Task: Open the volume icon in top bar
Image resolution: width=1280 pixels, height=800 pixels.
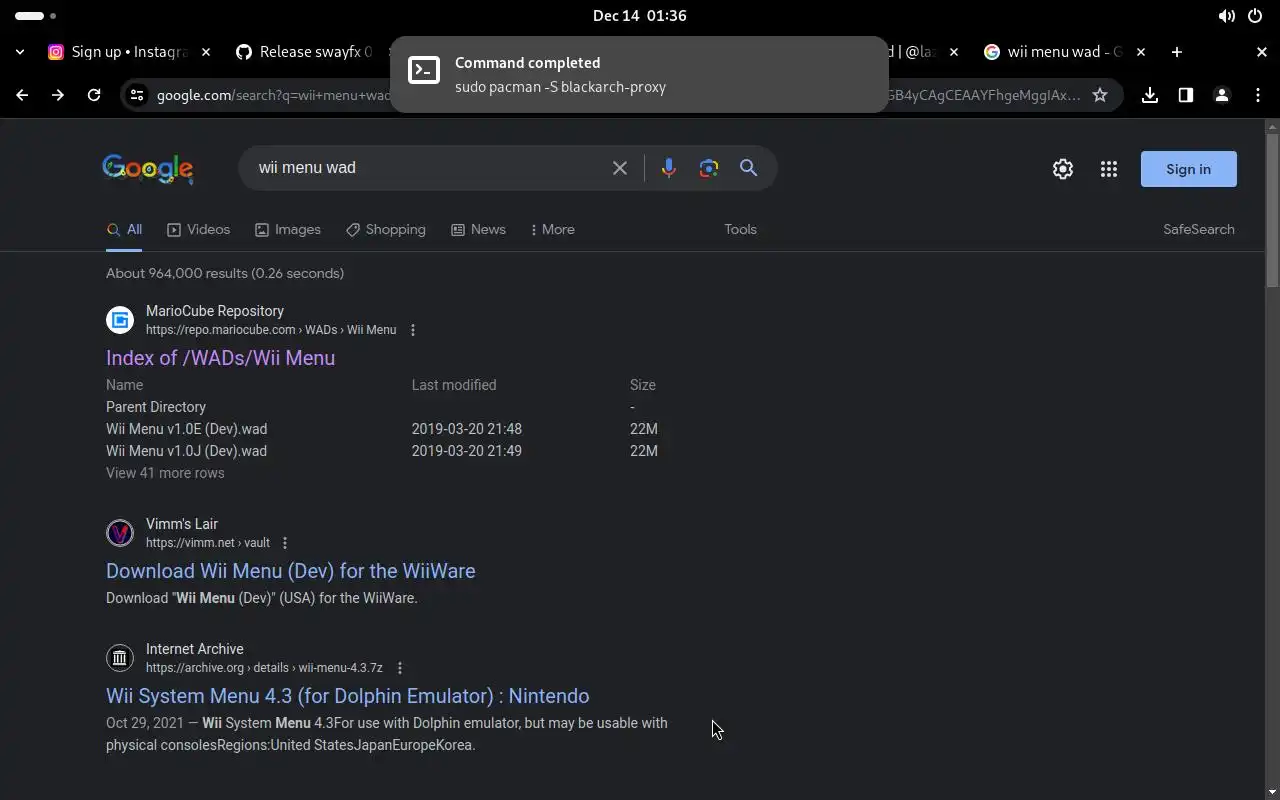Action: (1226, 16)
